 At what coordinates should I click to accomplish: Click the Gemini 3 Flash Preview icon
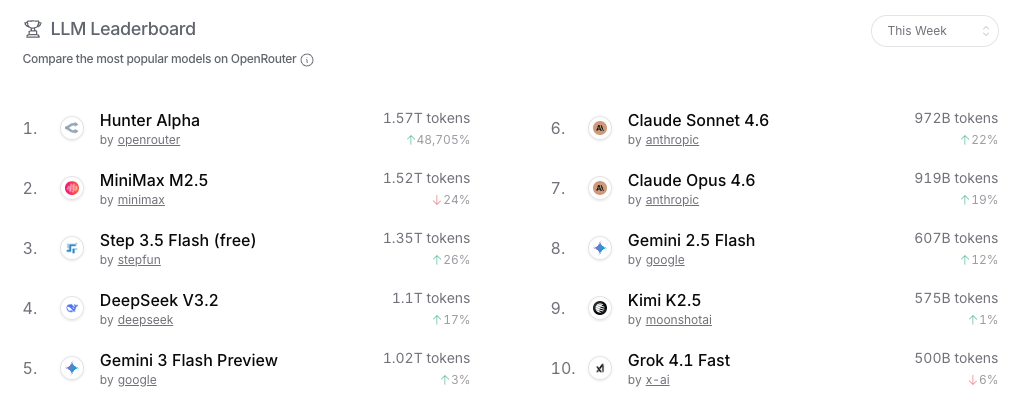tap(71, 368)
